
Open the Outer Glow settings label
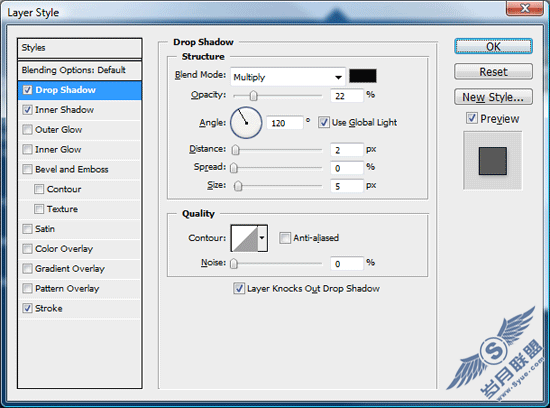(59, 130)
